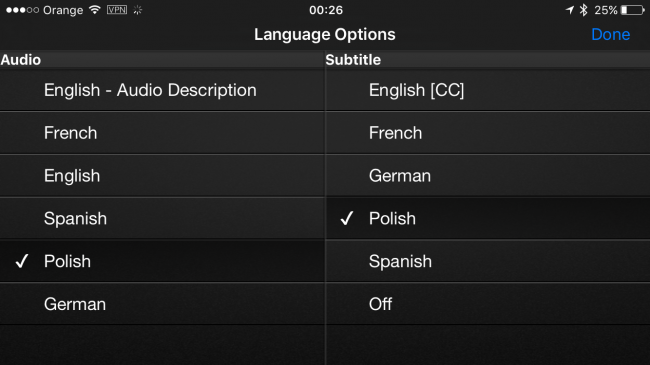Switch audio to Spanish
Image resolution: width=650 pixels, height=365 pixels.
pyautogui.click(x=162, y=219)
